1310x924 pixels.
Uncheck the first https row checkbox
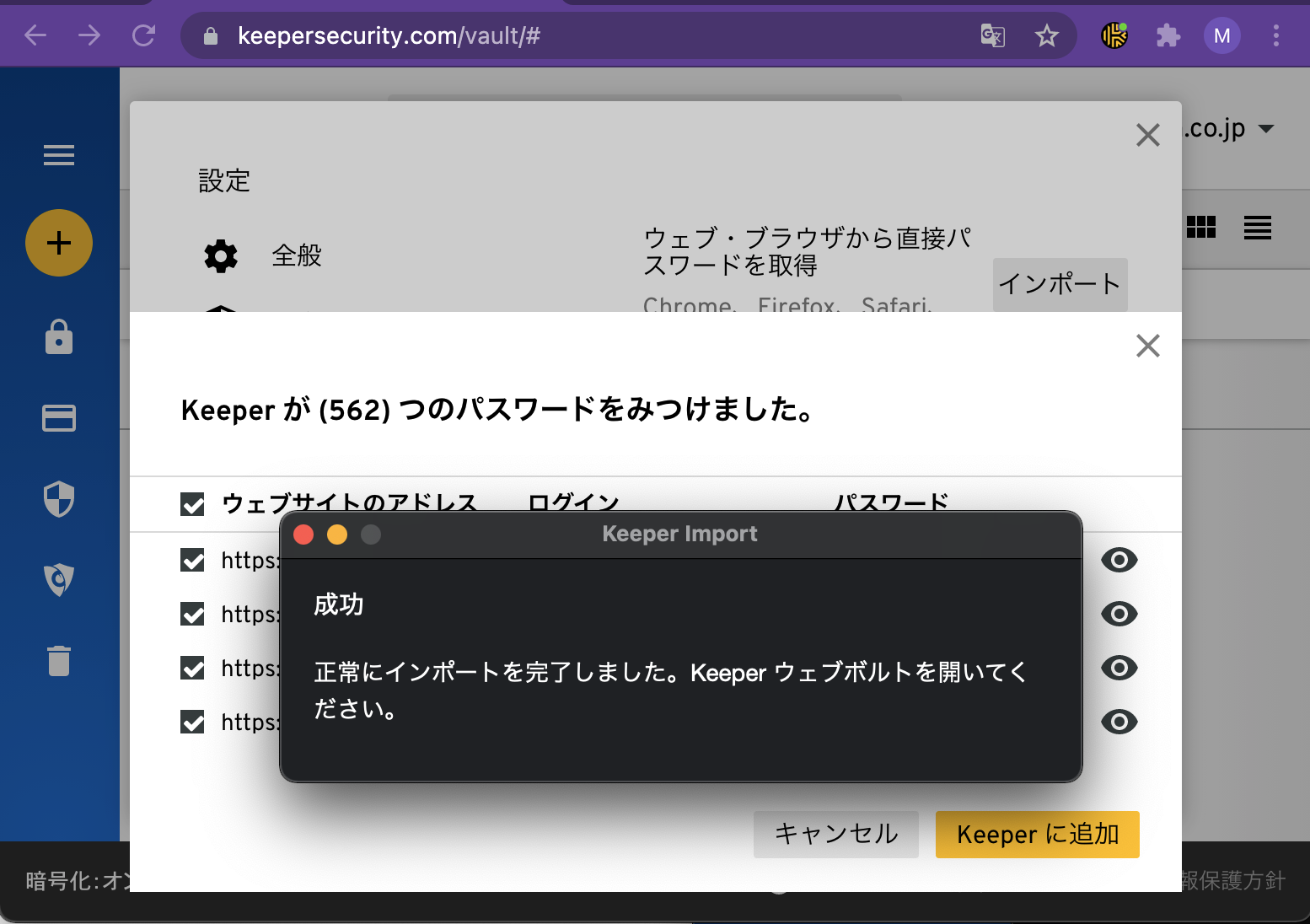point(193,561)
